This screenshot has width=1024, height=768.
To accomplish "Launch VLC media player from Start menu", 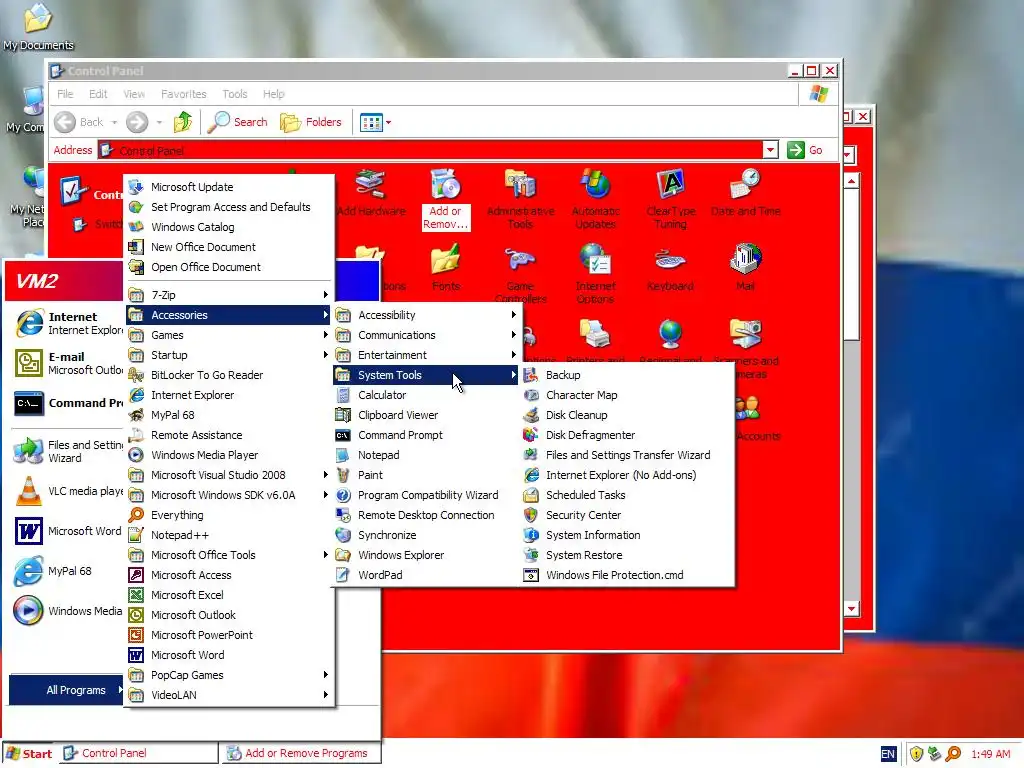I will tap(69, 491).
